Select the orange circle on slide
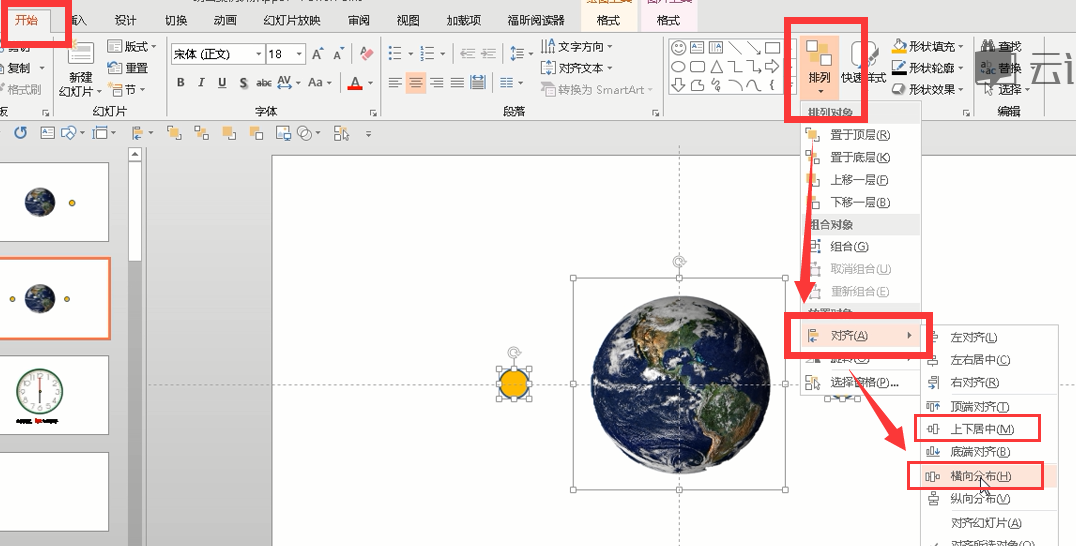This screenshot has height=546, width=1076. click(x=513, y=383)
